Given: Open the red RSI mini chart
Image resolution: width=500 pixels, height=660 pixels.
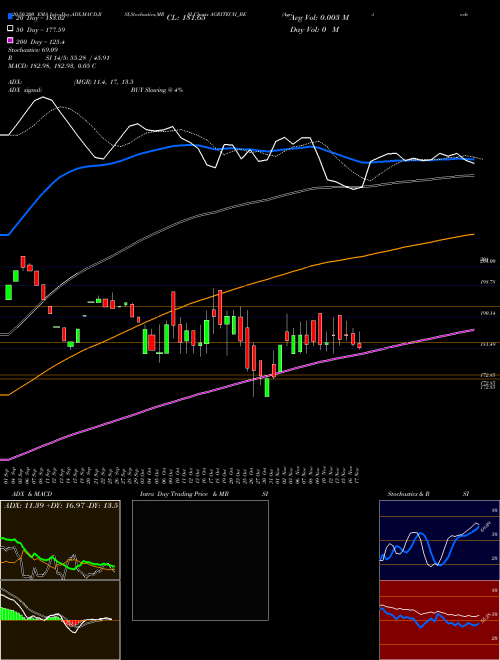Looking at the screenshot, I should point(439,620).
